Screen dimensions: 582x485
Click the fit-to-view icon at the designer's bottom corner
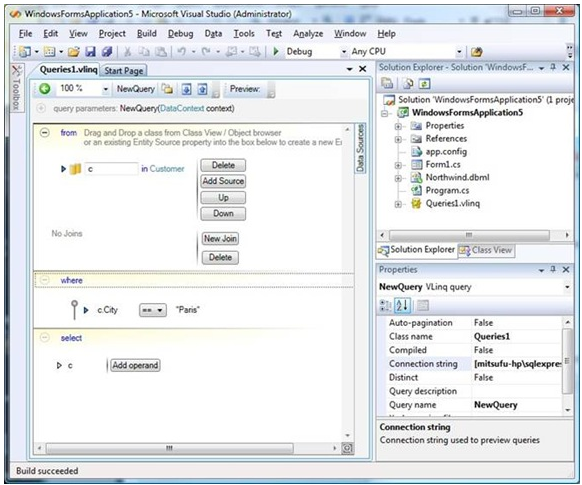click(347, 448)
